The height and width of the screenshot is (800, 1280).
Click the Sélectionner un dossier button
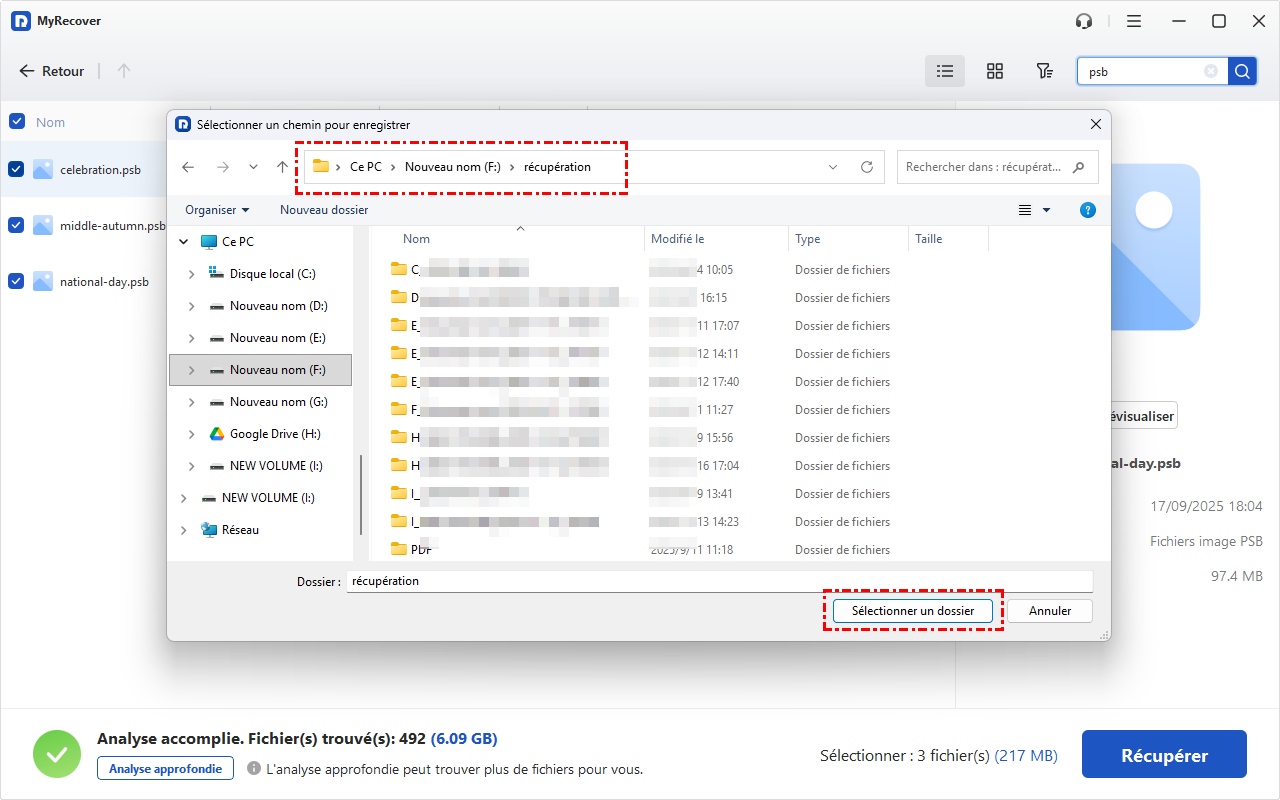[x=912, y=611]
